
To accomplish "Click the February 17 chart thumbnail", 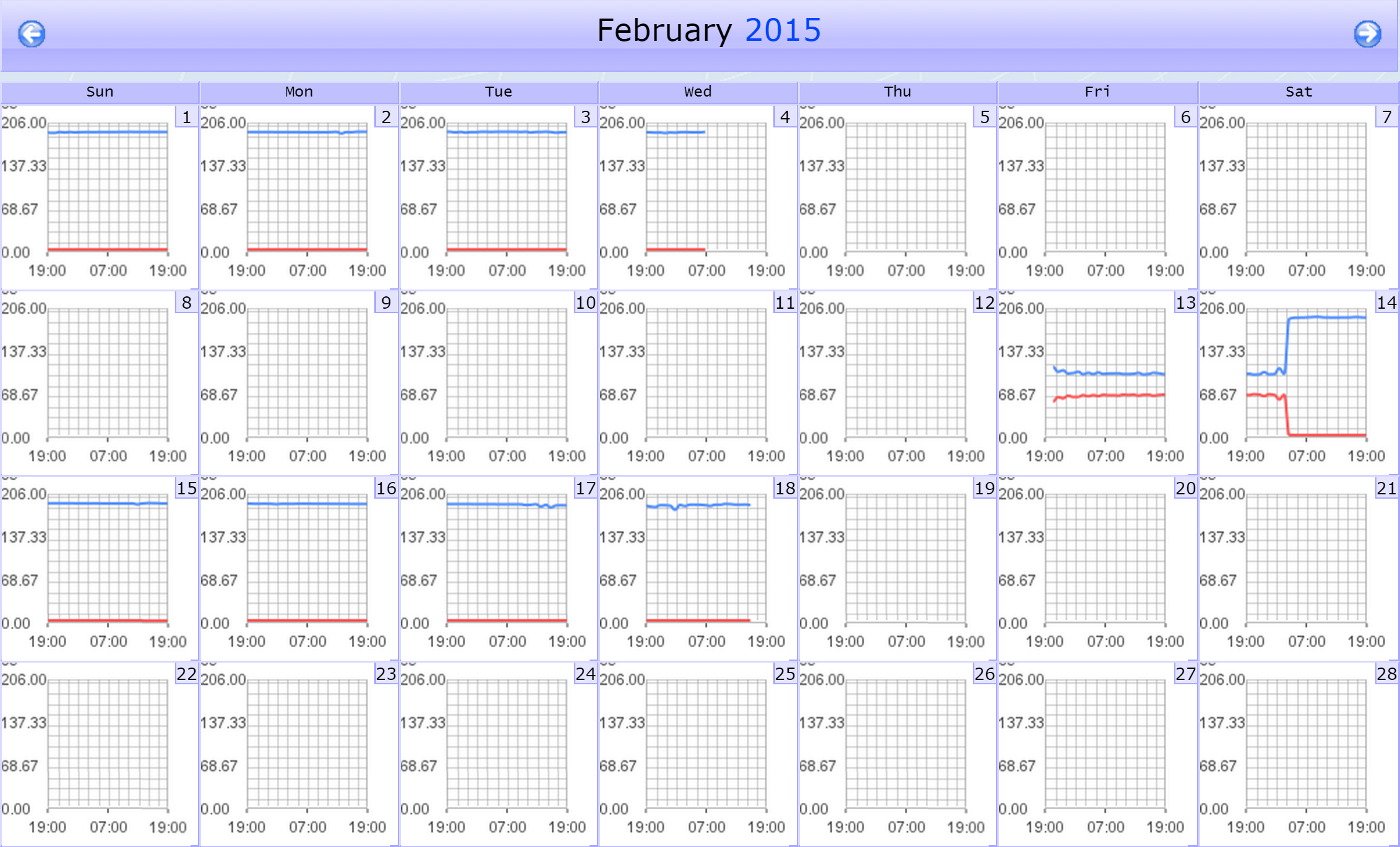I will pos(499,567).
